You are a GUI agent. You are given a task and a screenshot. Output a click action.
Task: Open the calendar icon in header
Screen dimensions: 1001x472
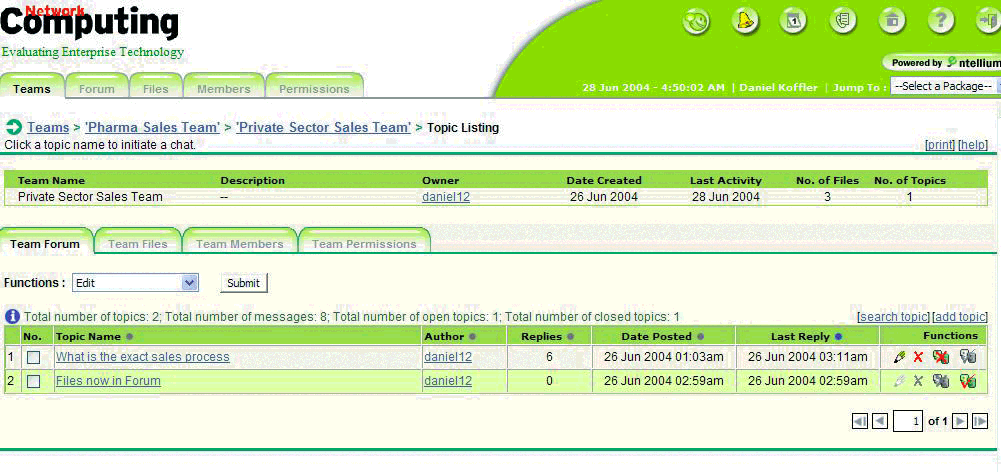coord(793,21)
